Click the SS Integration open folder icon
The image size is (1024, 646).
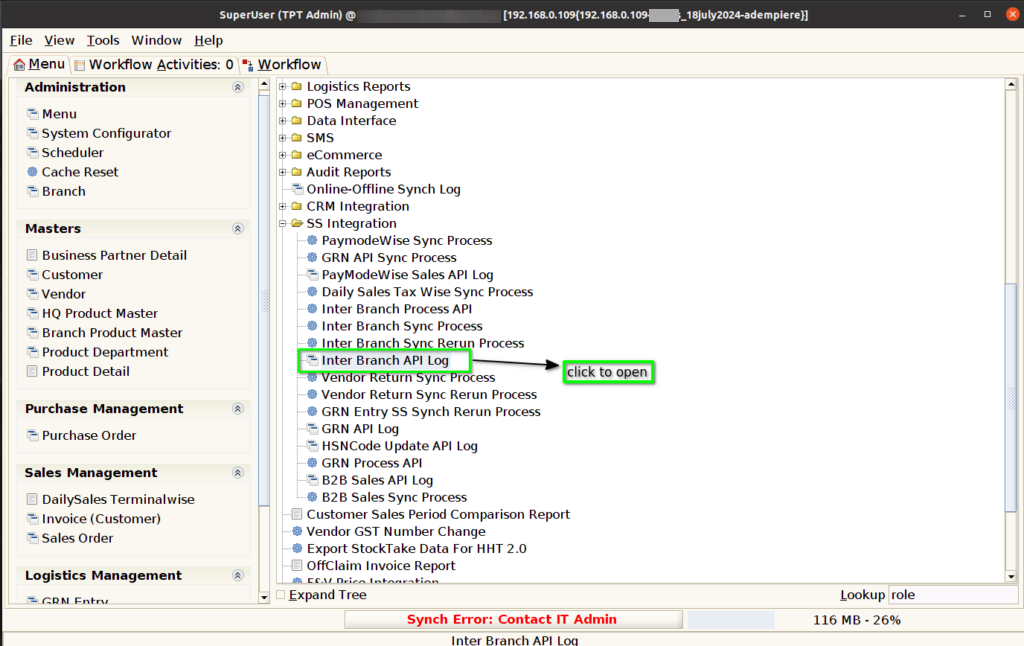[x=297, y=223]
